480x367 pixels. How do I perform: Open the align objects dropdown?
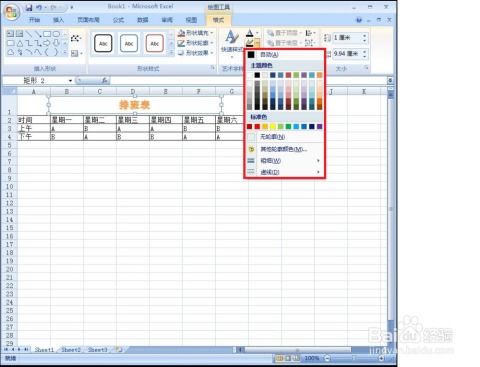pos(310,33)
